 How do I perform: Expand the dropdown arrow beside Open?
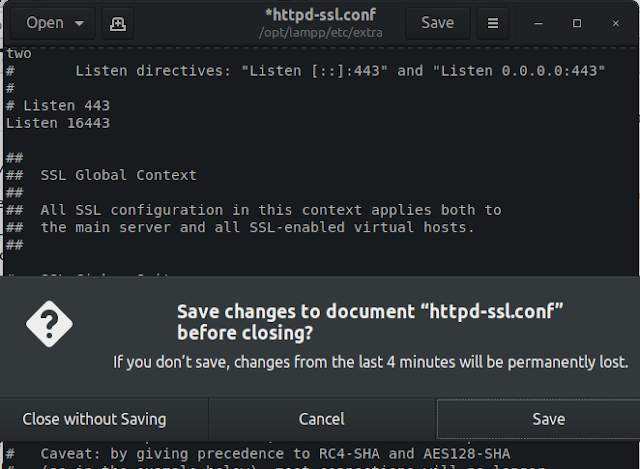[x=78, y=22]
